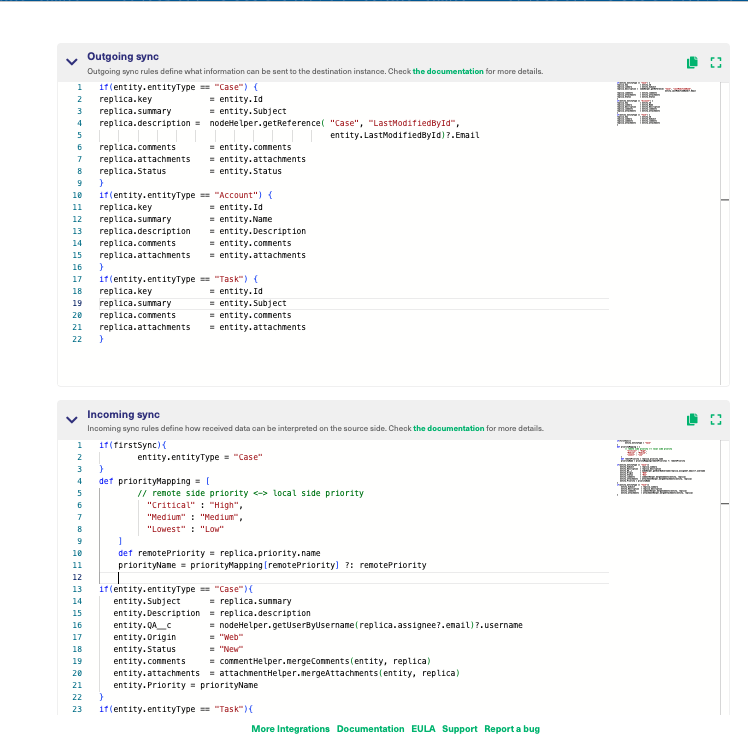Open More Integrations footer link
This screenshot has height=736, width=748.
tap(291, 729)
